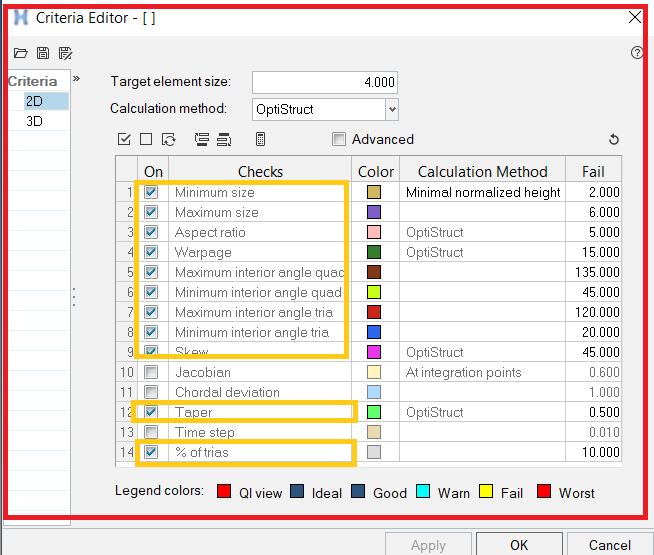Click the Jacobian pale yellow swatch
Image resolution: width=654 pixels, height=555 pixels.
374,372
